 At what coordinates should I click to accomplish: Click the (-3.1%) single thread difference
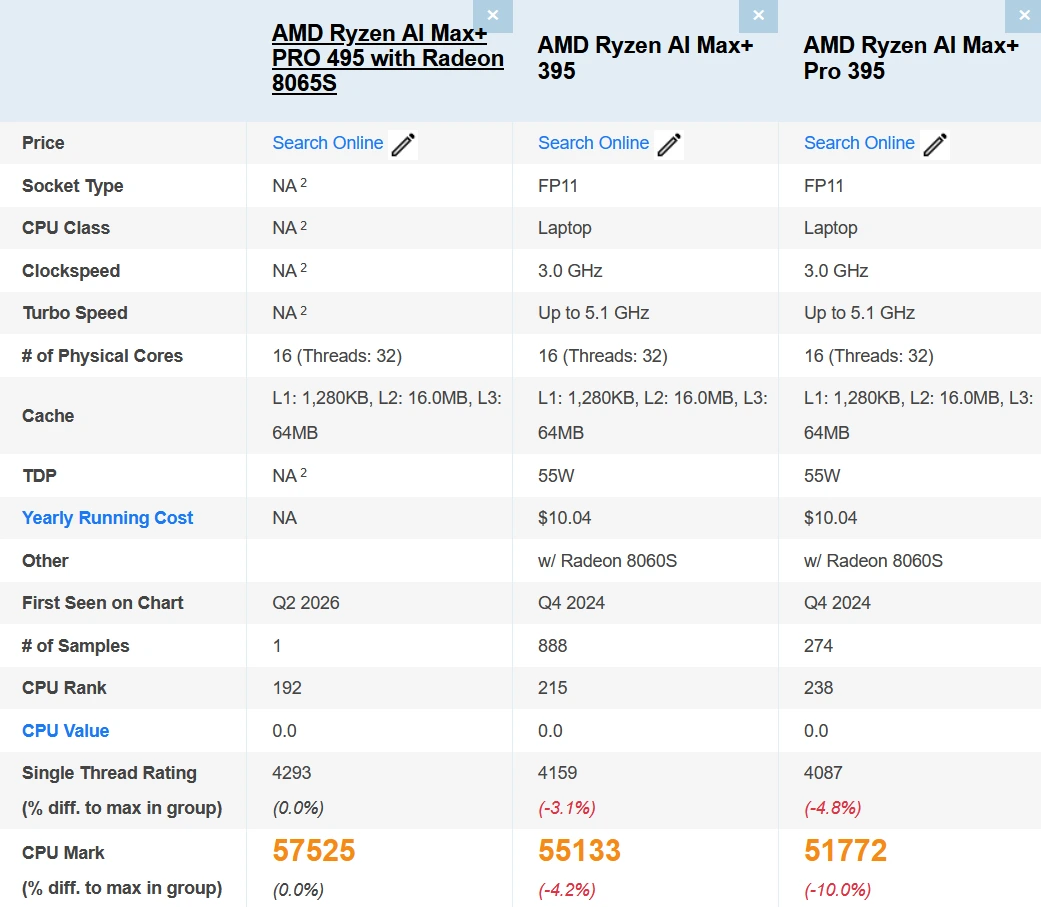point(567,808)
